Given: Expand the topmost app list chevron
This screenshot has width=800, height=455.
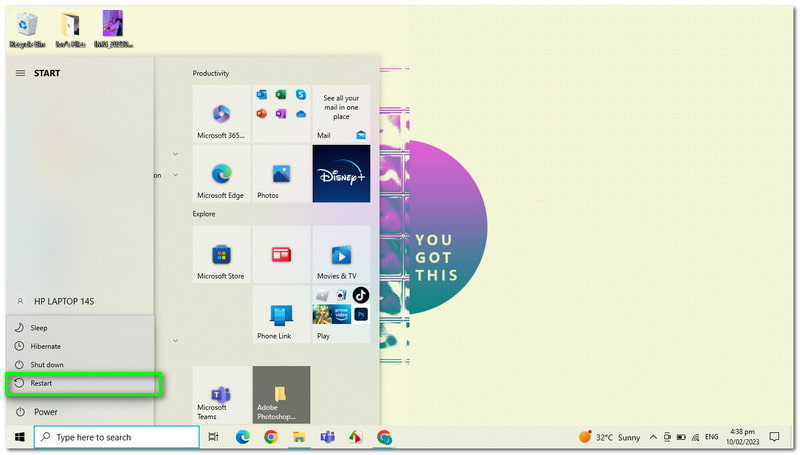Looking at the screenshot, I should click(175, 154).
